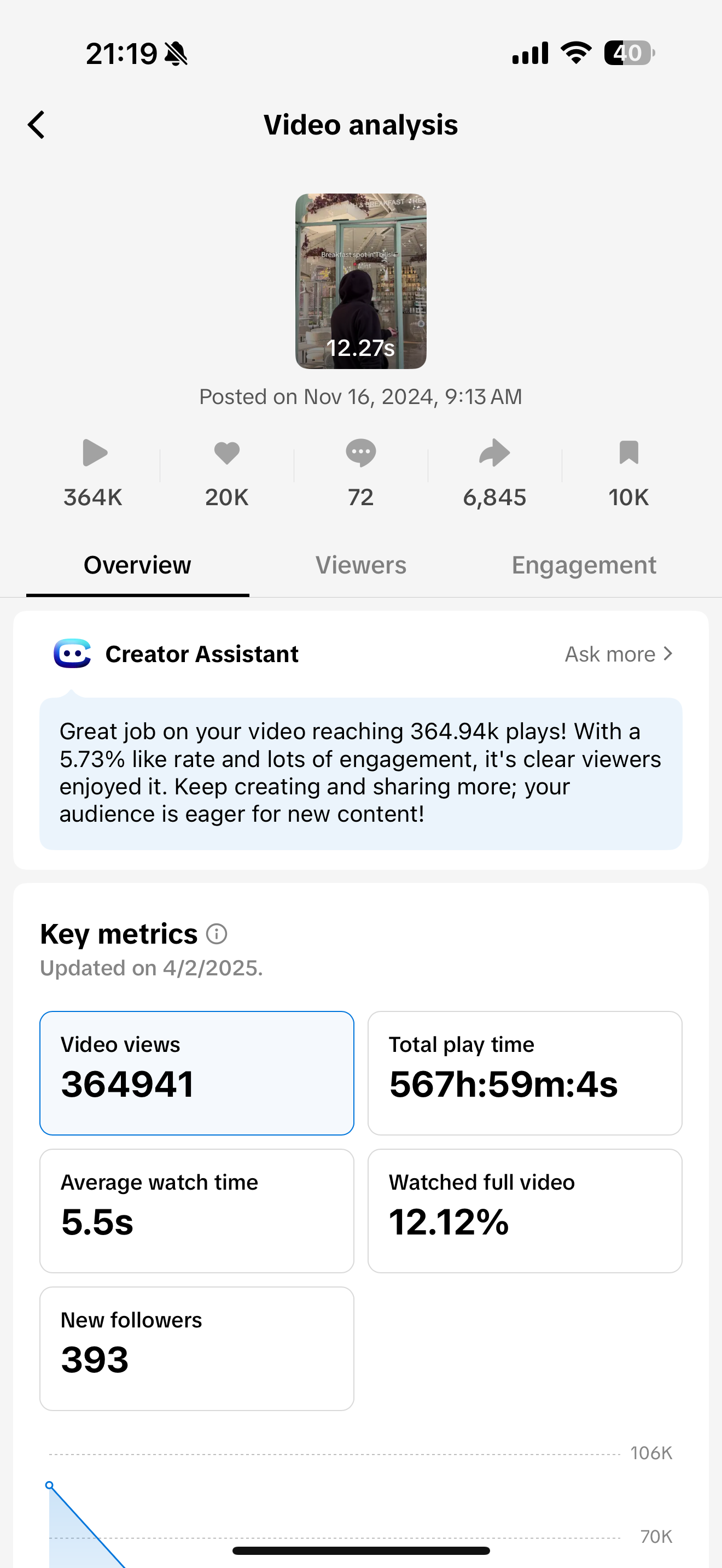Tap the play count icon
This screenshot has width=722, height=1568.
tap(95, 453)
